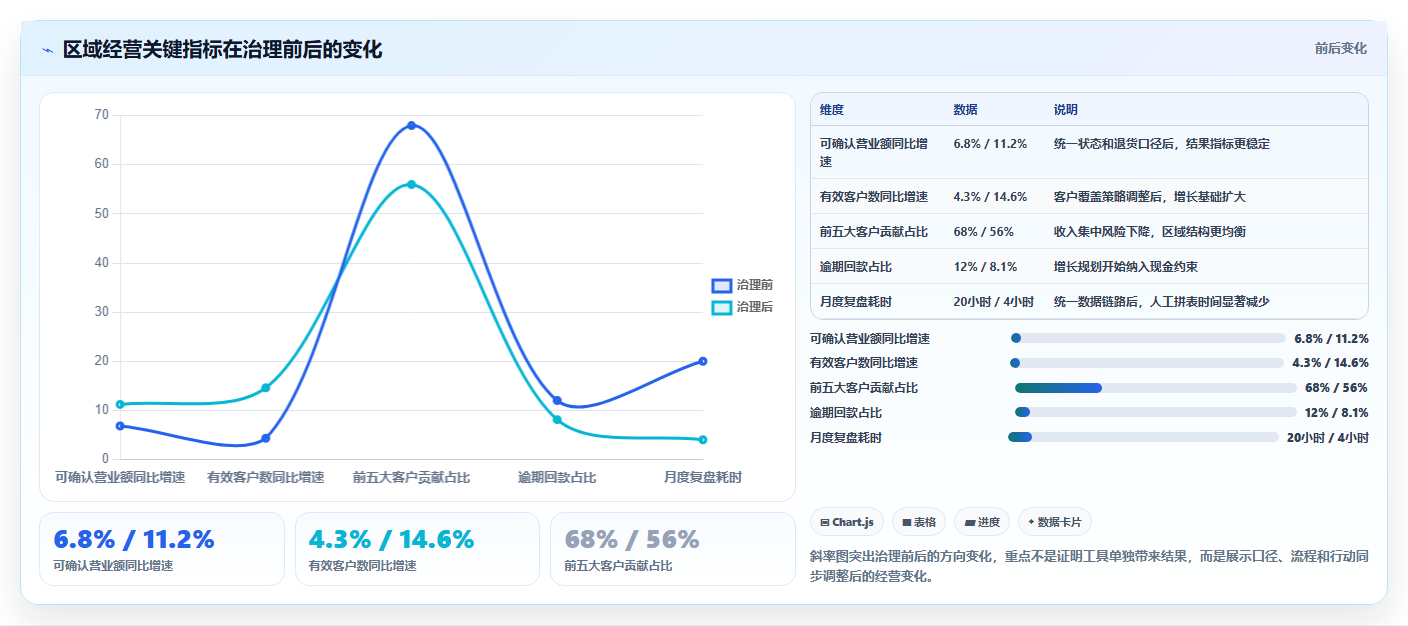This screenshot has height=626, width=1408.
Task: Click the 数据卡片 tag chip
Action: click(1055, 522)
